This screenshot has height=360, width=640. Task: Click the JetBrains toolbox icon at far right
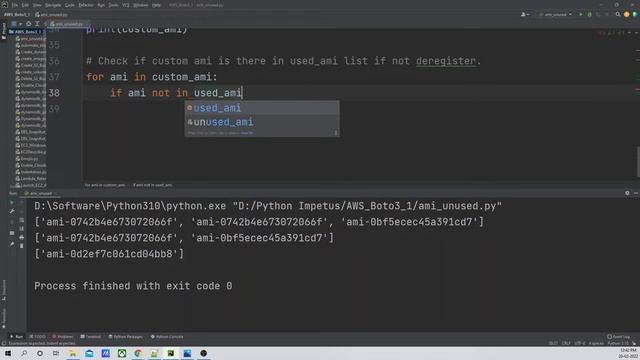pyautogui.click(x=635, y=15)
